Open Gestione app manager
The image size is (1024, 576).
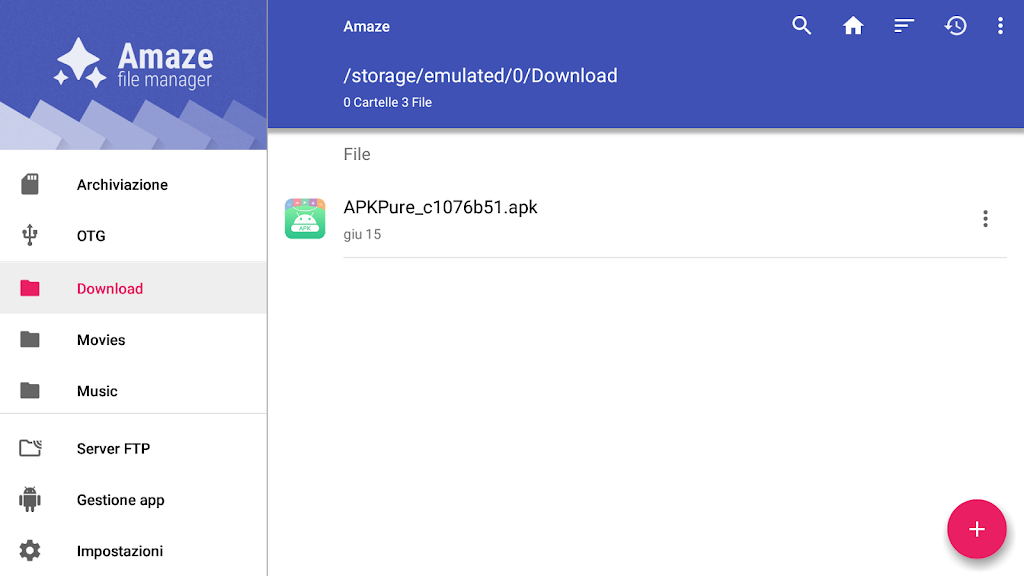[x=120, y=500]
